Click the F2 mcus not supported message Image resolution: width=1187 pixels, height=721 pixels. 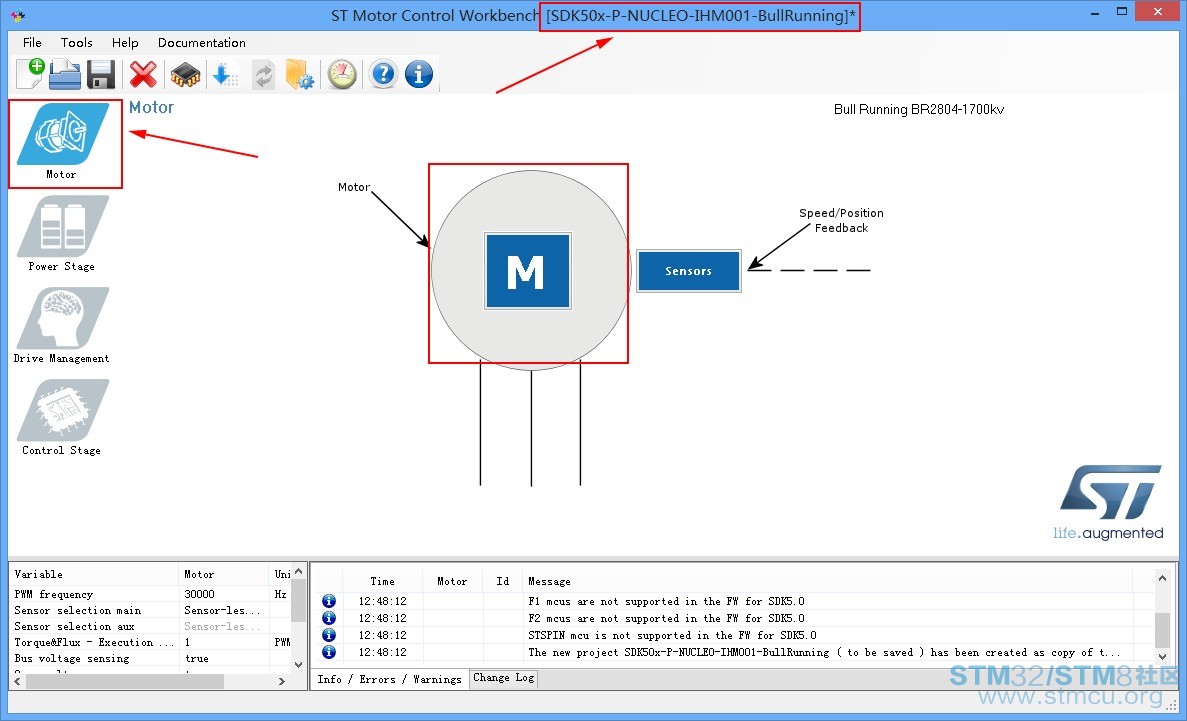(666, 618)
